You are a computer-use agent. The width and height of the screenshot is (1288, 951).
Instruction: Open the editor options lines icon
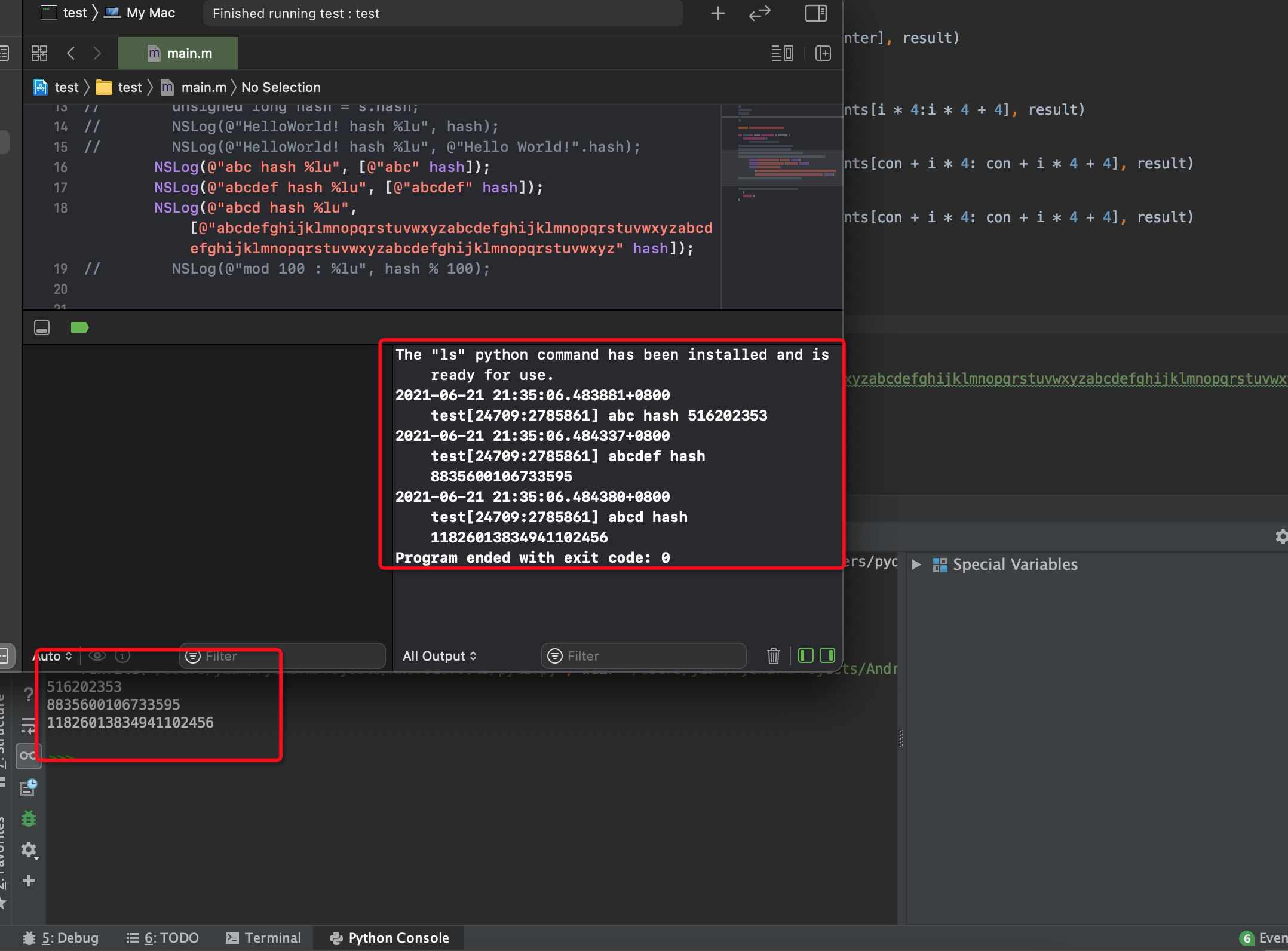point(782,53)
